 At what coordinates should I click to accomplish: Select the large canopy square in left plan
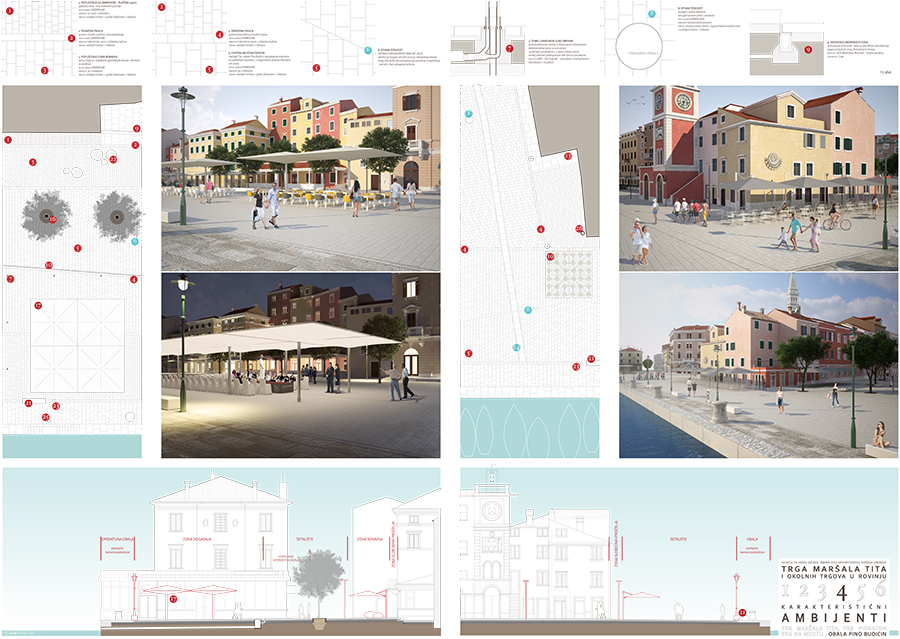tap(77, 346)
